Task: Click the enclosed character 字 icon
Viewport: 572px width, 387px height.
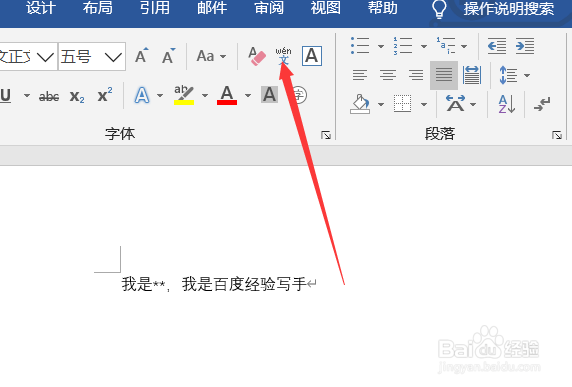Action: point(299,96)
